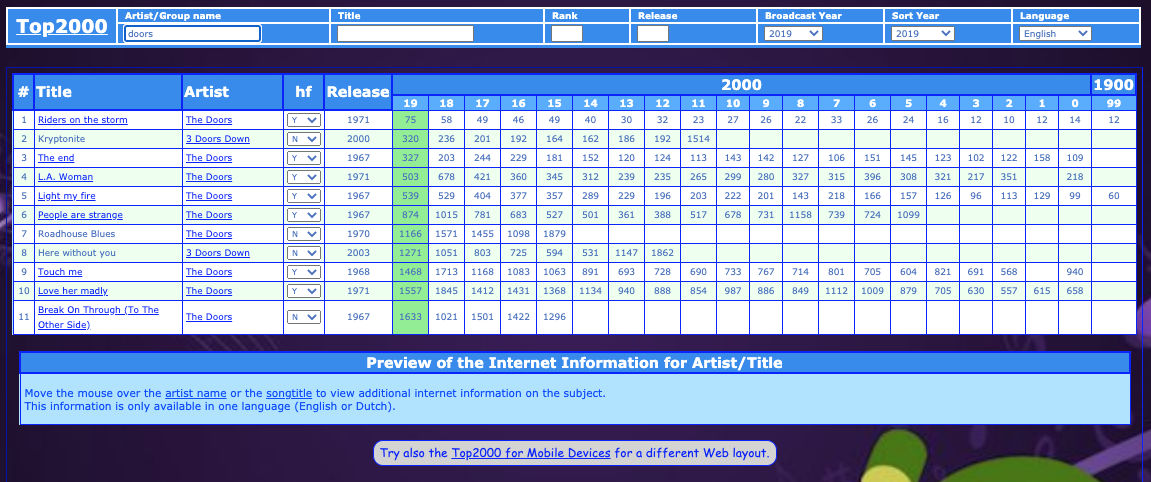Open the Sort Year dropdown
This screenshot has width=1151, height=482.
(922, 33)
